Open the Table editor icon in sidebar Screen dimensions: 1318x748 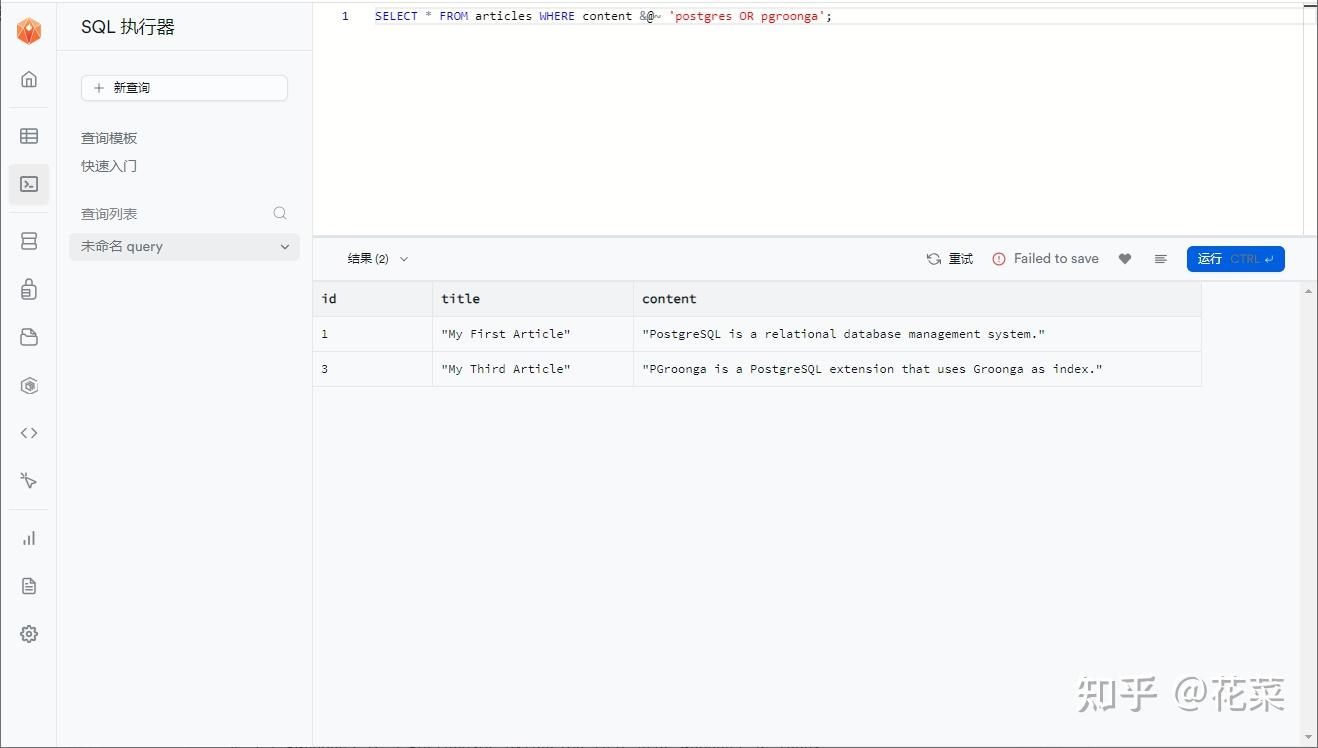coord(29,136)
